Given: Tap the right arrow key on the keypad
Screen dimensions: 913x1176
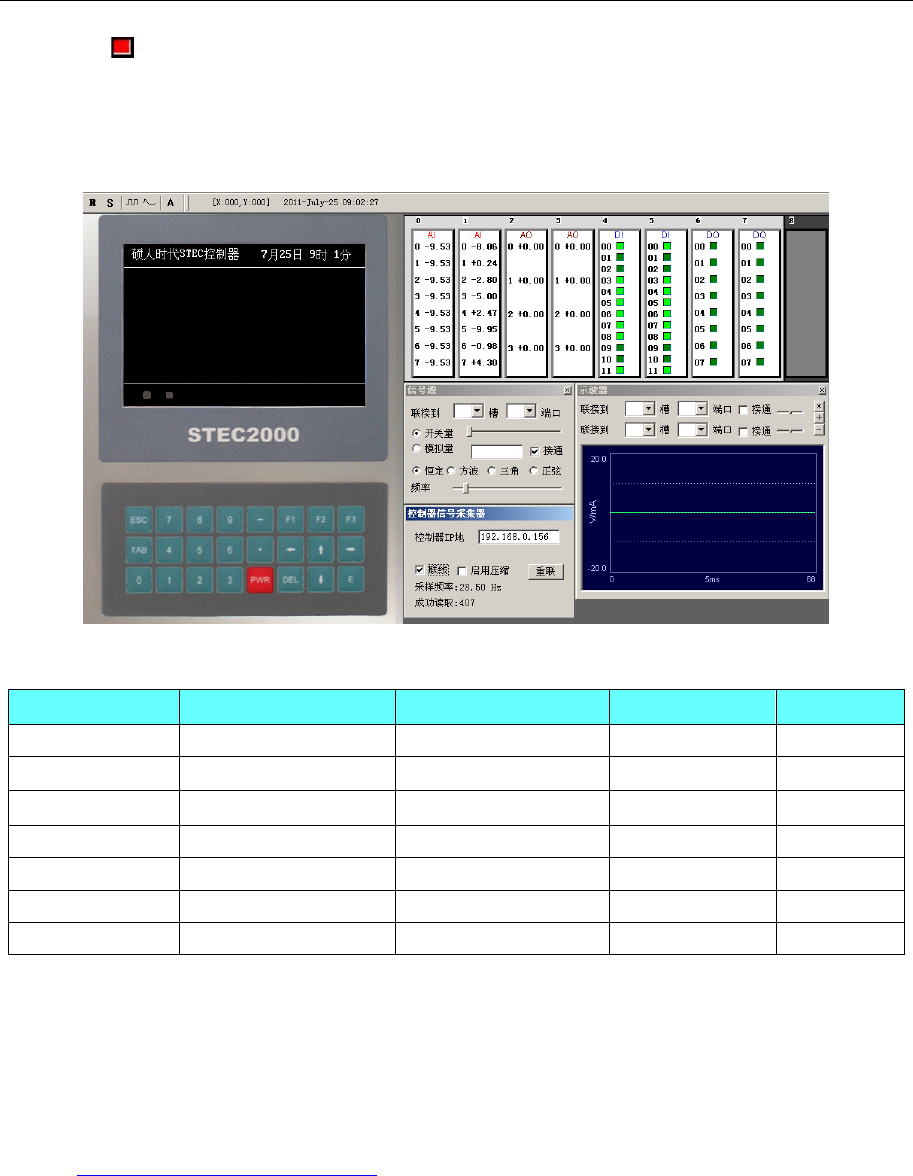Looking at the screenshot, I should point(350,550).
